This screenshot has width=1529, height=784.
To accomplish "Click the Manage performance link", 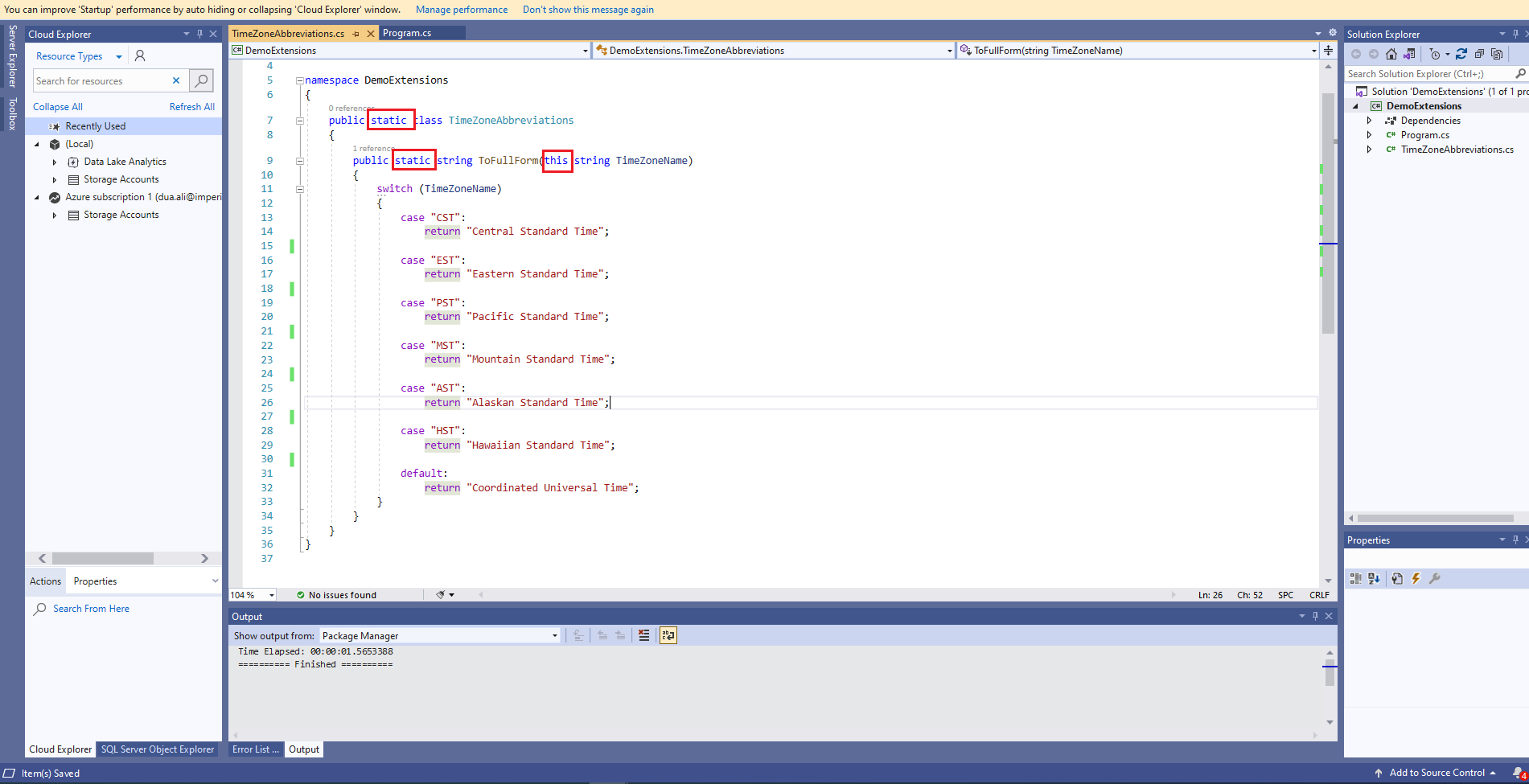I will pyautogui.click(x=462, y=9).
